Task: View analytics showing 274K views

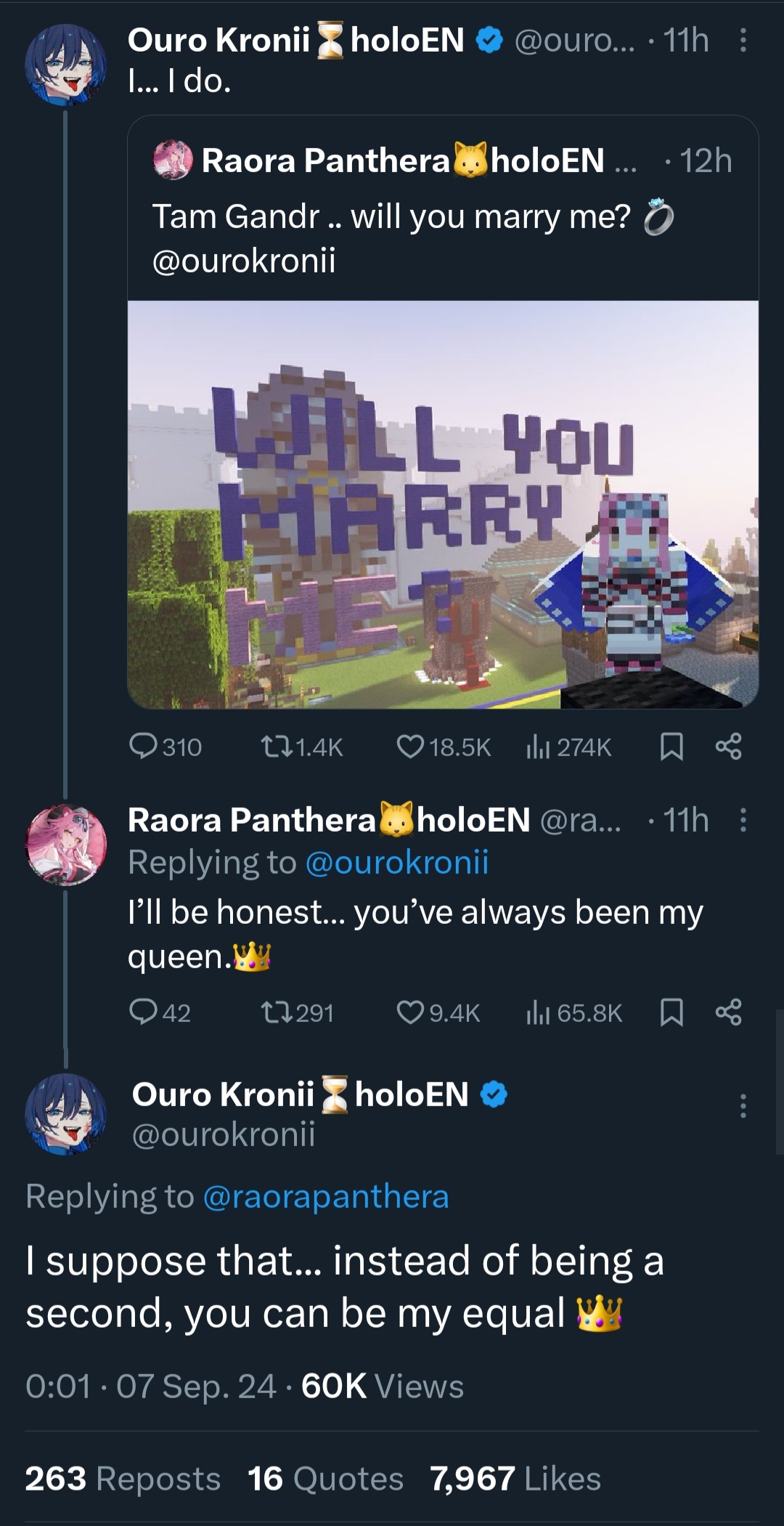Action: 568,747
